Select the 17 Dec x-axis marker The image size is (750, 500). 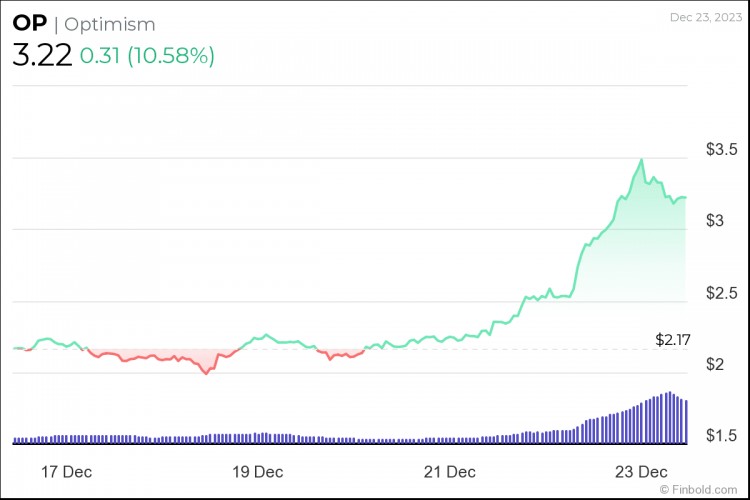(67, 471)
